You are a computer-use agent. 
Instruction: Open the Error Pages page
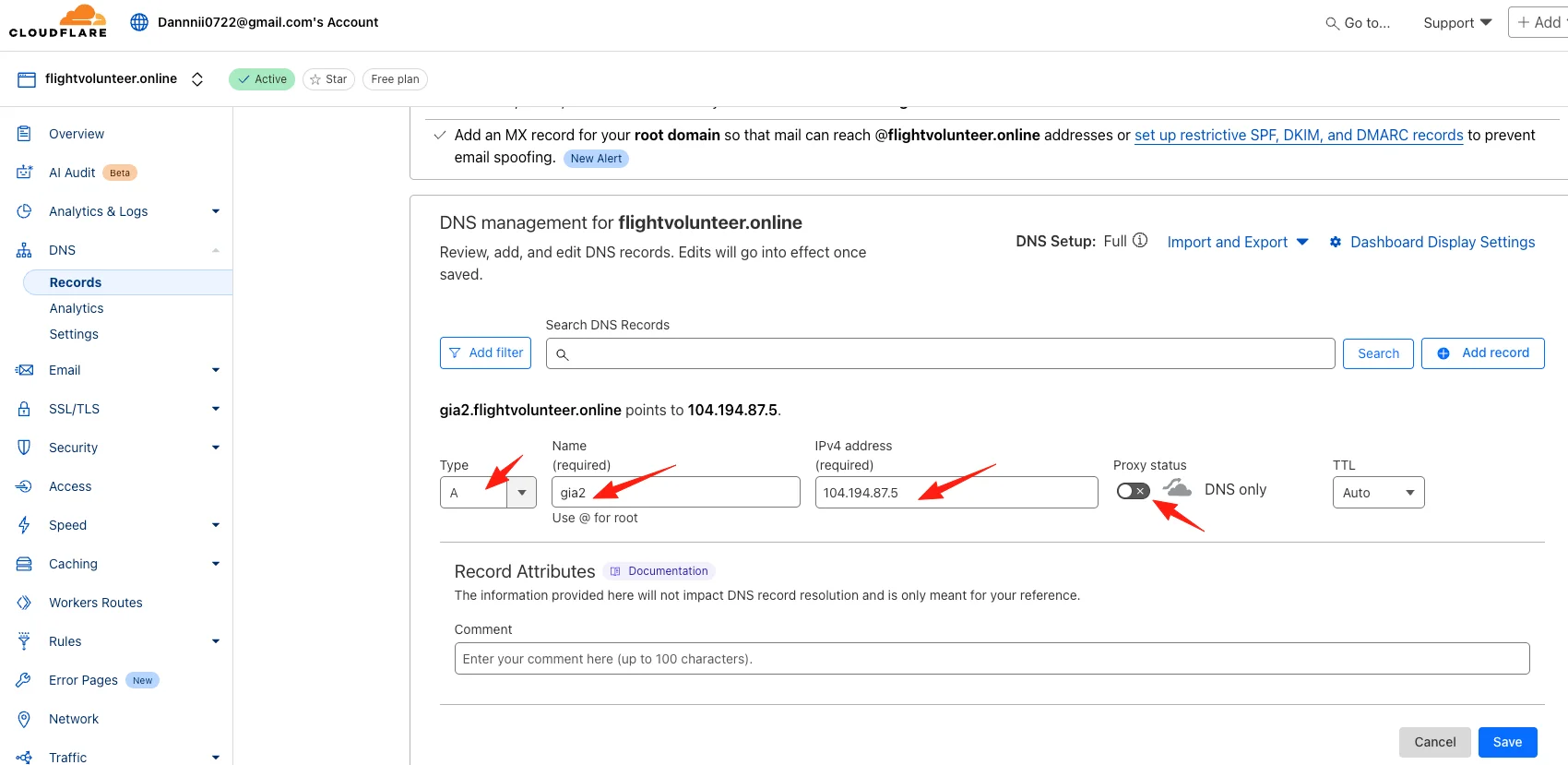83,680
